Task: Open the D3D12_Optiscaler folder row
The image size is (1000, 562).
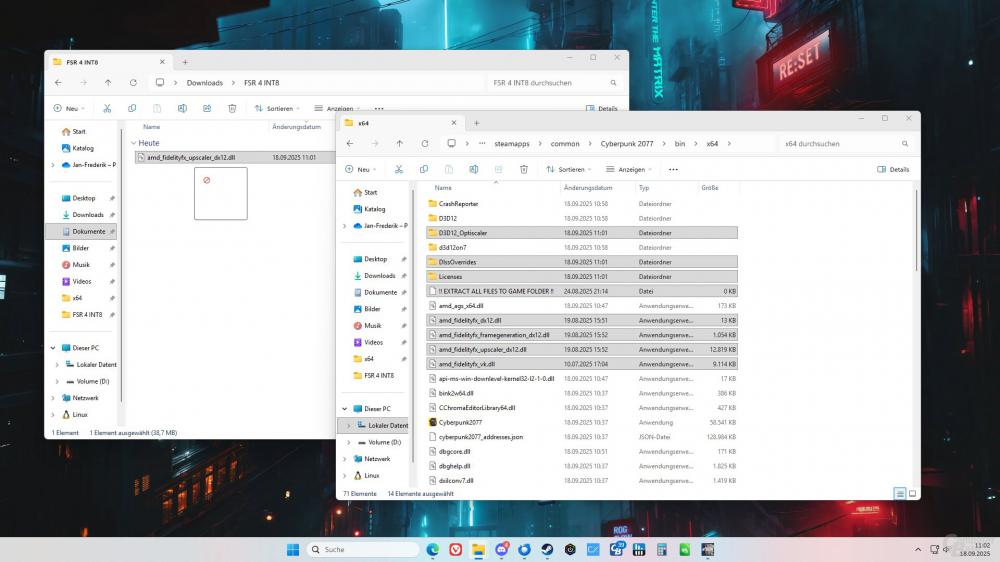Action: click(x=460, y=232)
